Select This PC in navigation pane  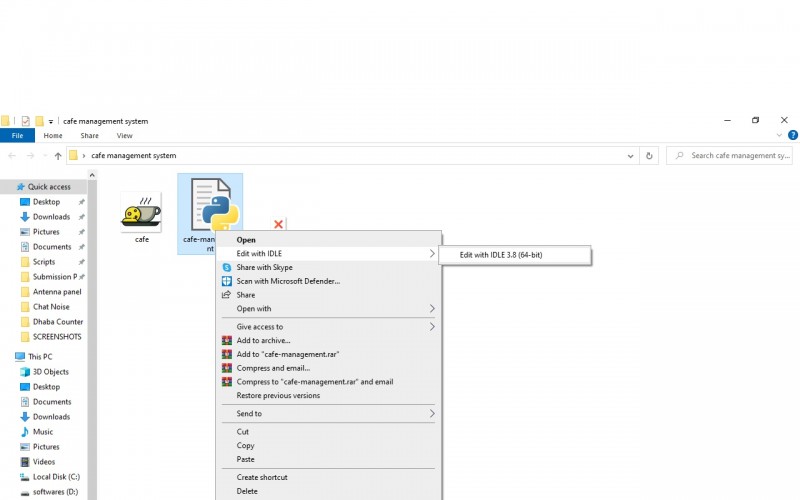(40, 357)
